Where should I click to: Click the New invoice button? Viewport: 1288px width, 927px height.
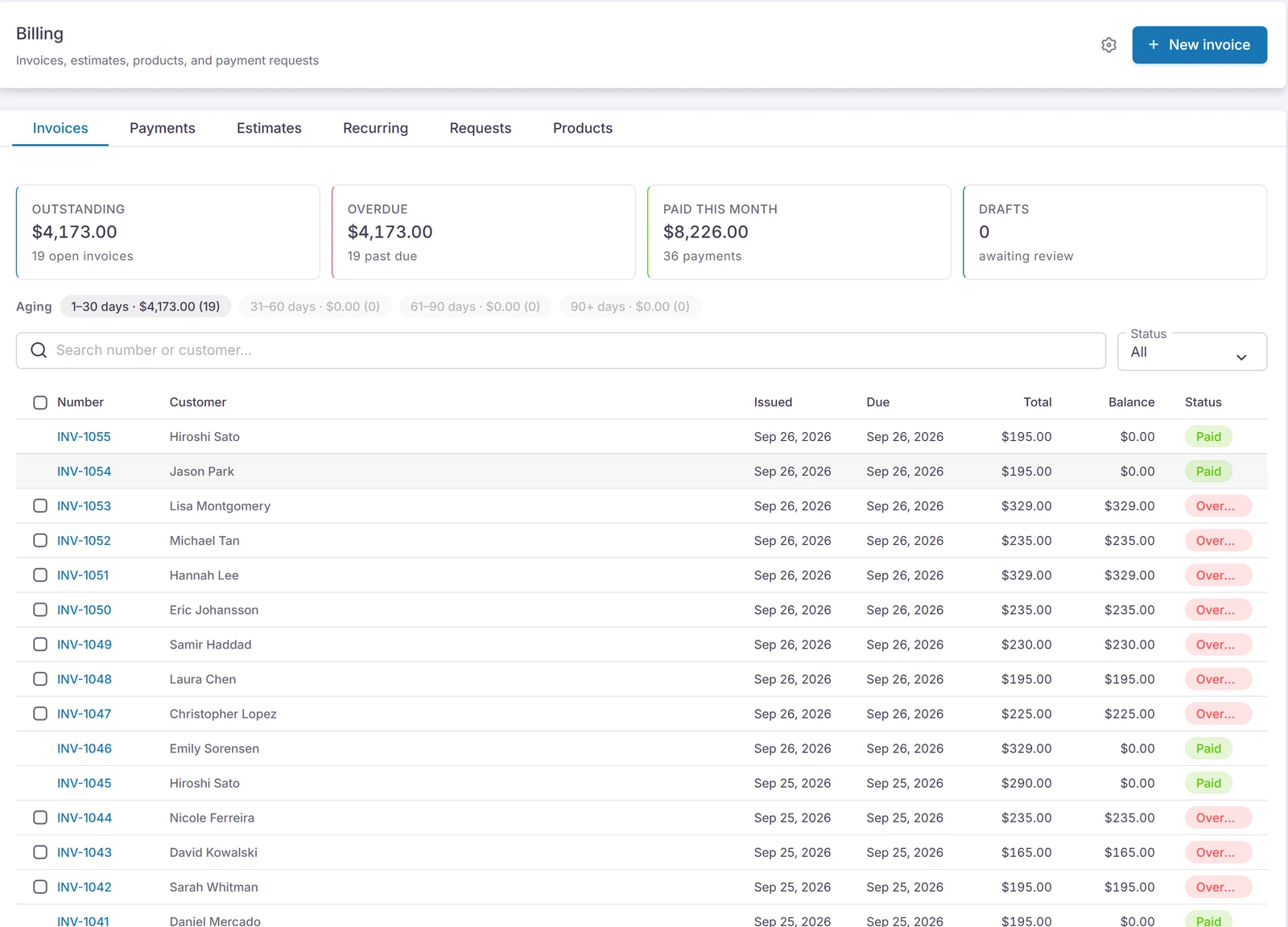1199,45
